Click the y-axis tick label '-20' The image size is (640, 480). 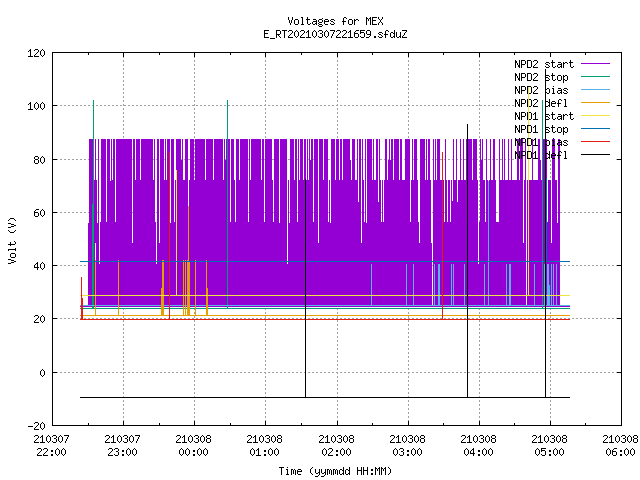pos(36,426)
